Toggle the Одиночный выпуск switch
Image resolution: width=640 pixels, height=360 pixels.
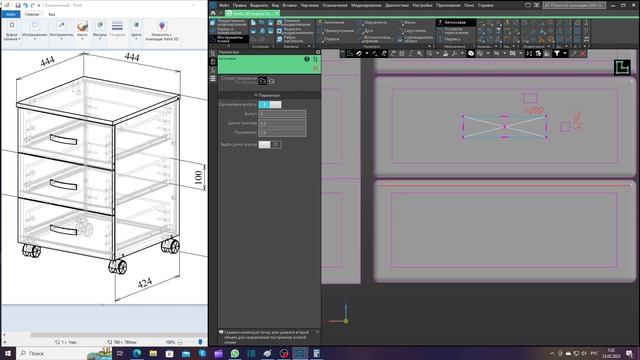270,105
